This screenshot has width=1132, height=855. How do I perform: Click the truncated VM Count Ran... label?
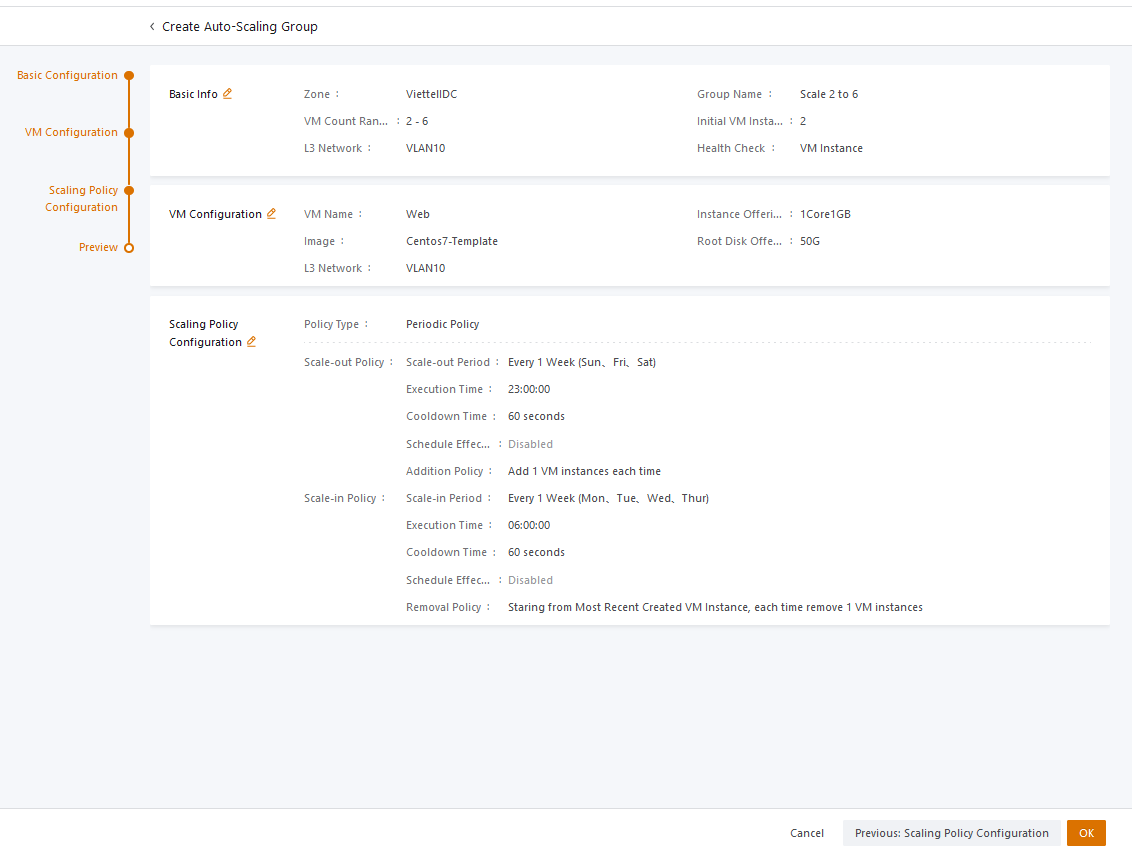pyautogui.click(x=345, y=121)
